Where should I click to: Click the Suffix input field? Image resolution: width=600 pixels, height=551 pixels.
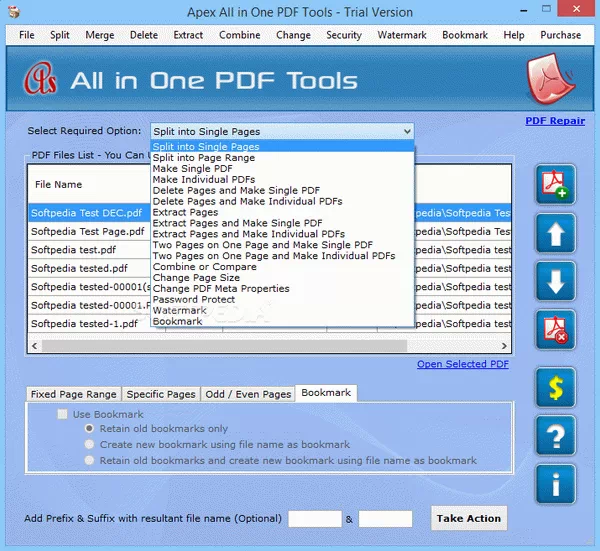pos(385,519)
